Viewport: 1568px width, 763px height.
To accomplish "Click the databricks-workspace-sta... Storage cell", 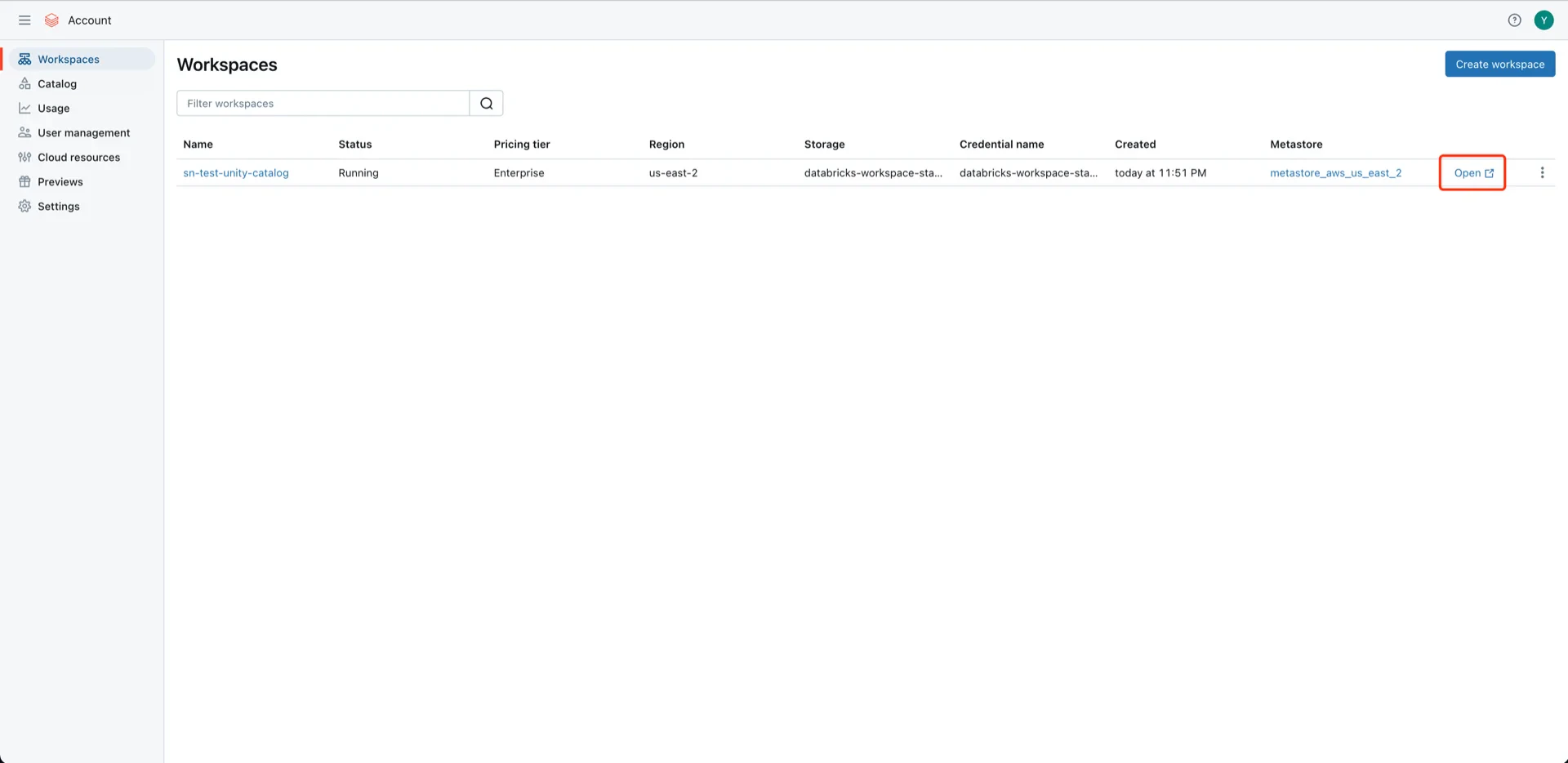I will [x=873, y=172].
